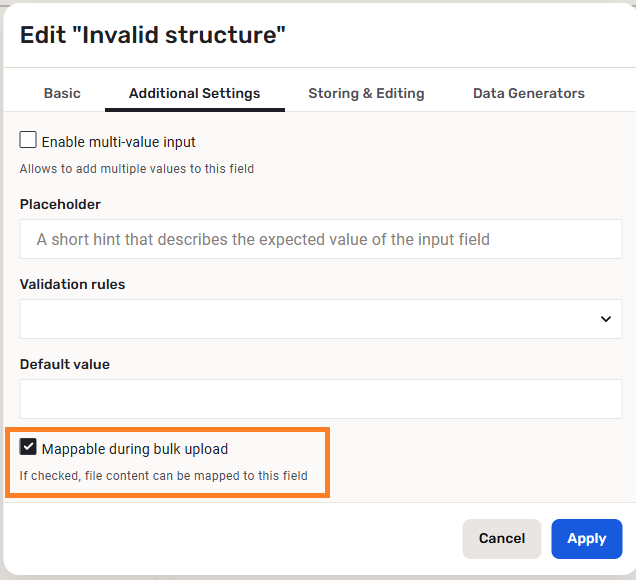
Task: Open the Storing & Editing tab
Action: [366, 93]
